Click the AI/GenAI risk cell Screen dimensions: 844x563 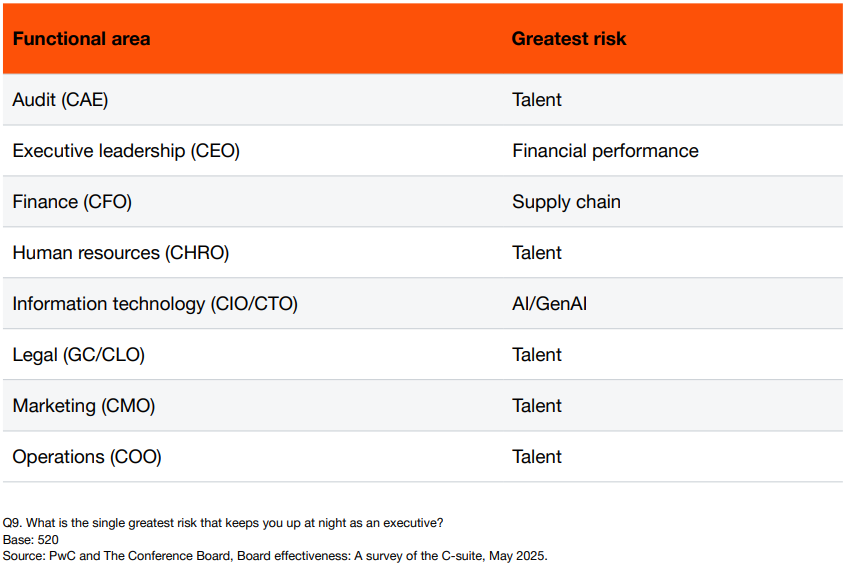pos(549,304)
